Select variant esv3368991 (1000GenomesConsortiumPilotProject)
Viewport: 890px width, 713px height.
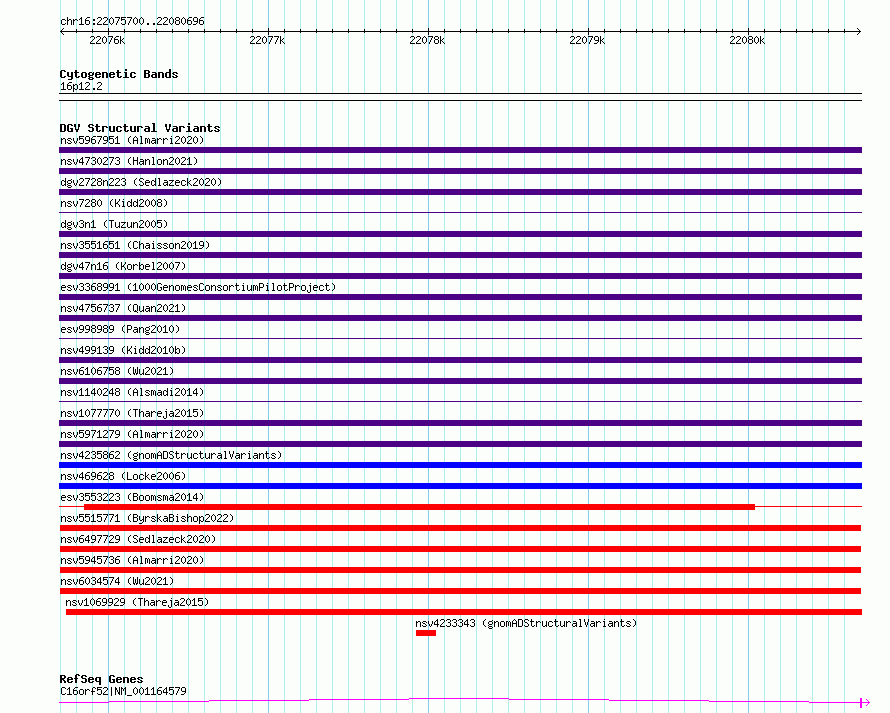coord(198,287)
